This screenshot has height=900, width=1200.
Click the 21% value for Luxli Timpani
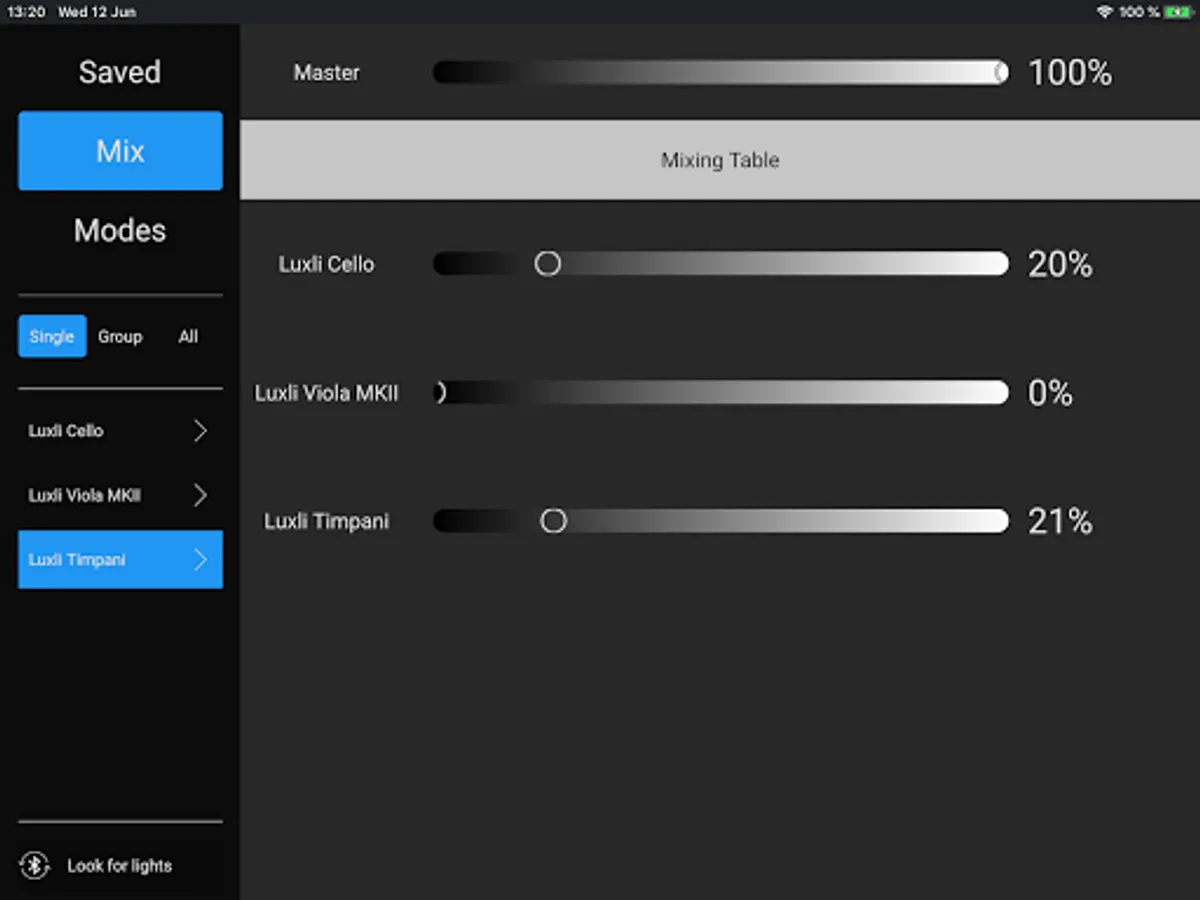1060,522
